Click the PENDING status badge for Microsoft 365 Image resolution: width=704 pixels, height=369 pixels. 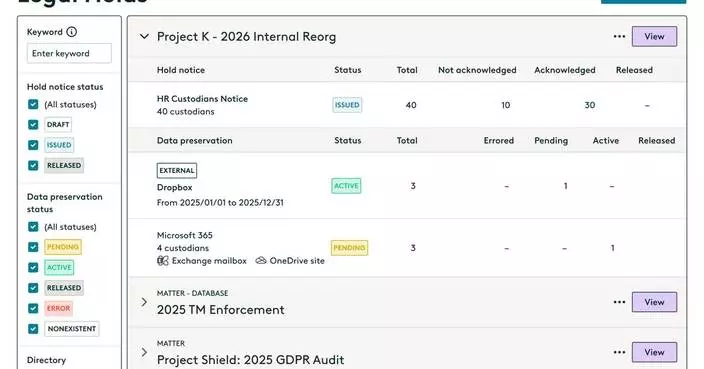coord(349,248)
